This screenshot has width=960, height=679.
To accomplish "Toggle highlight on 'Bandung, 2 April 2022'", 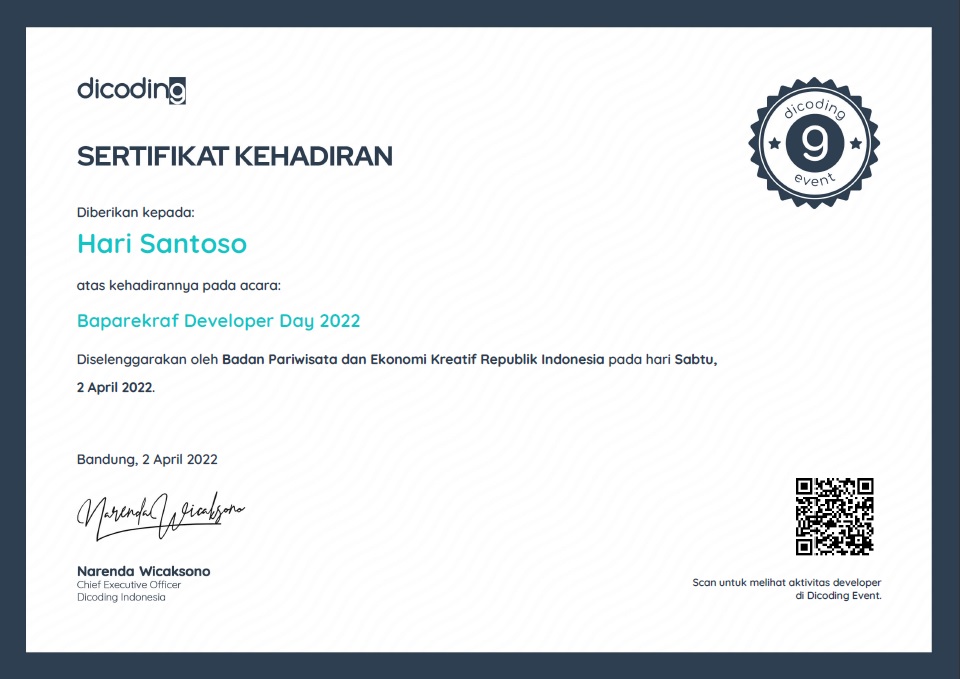I will (147, 459).
